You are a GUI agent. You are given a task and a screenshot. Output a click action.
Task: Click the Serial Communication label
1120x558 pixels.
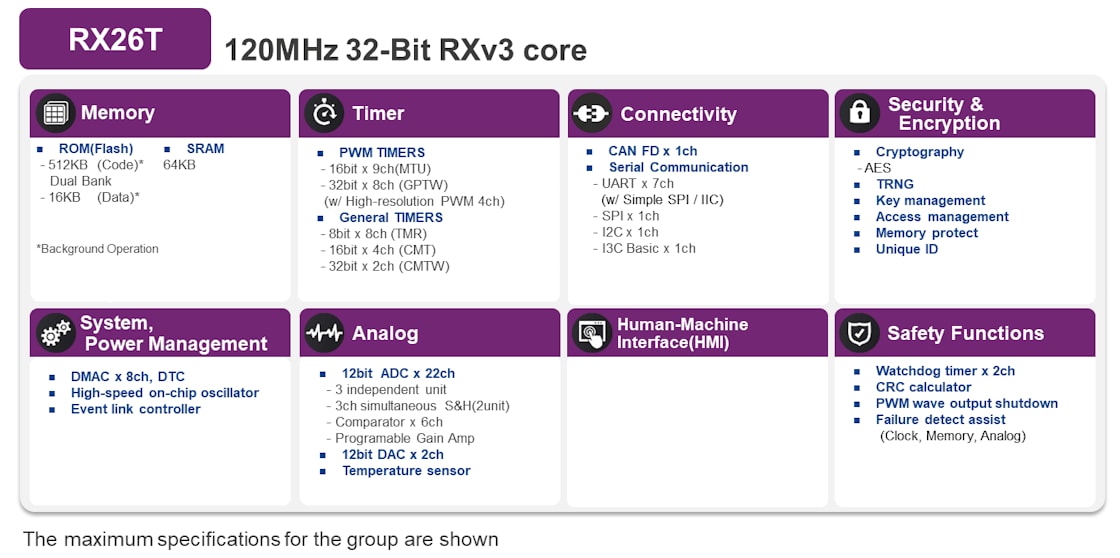679,167
